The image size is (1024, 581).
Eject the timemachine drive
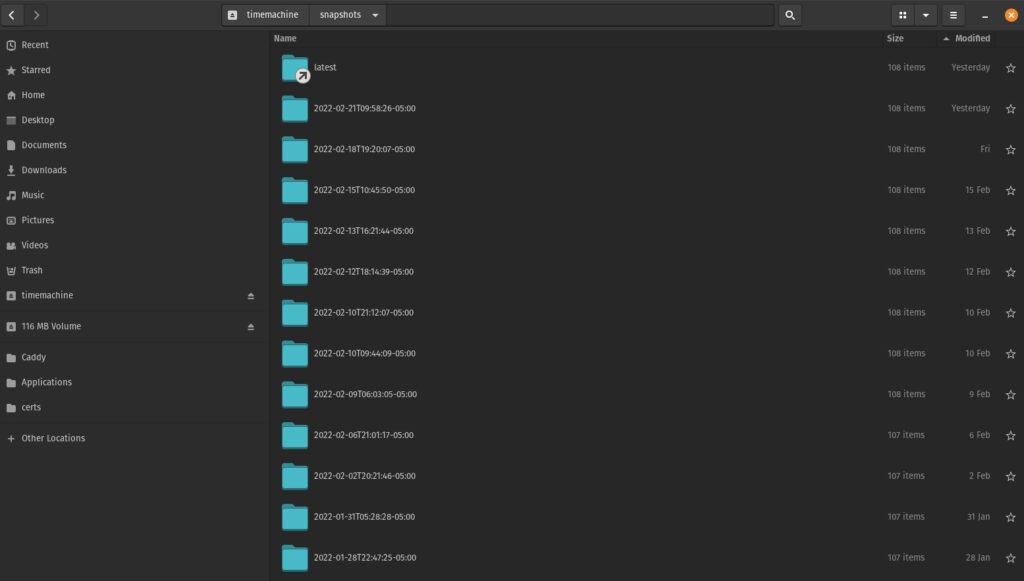(x=251, y=296)
